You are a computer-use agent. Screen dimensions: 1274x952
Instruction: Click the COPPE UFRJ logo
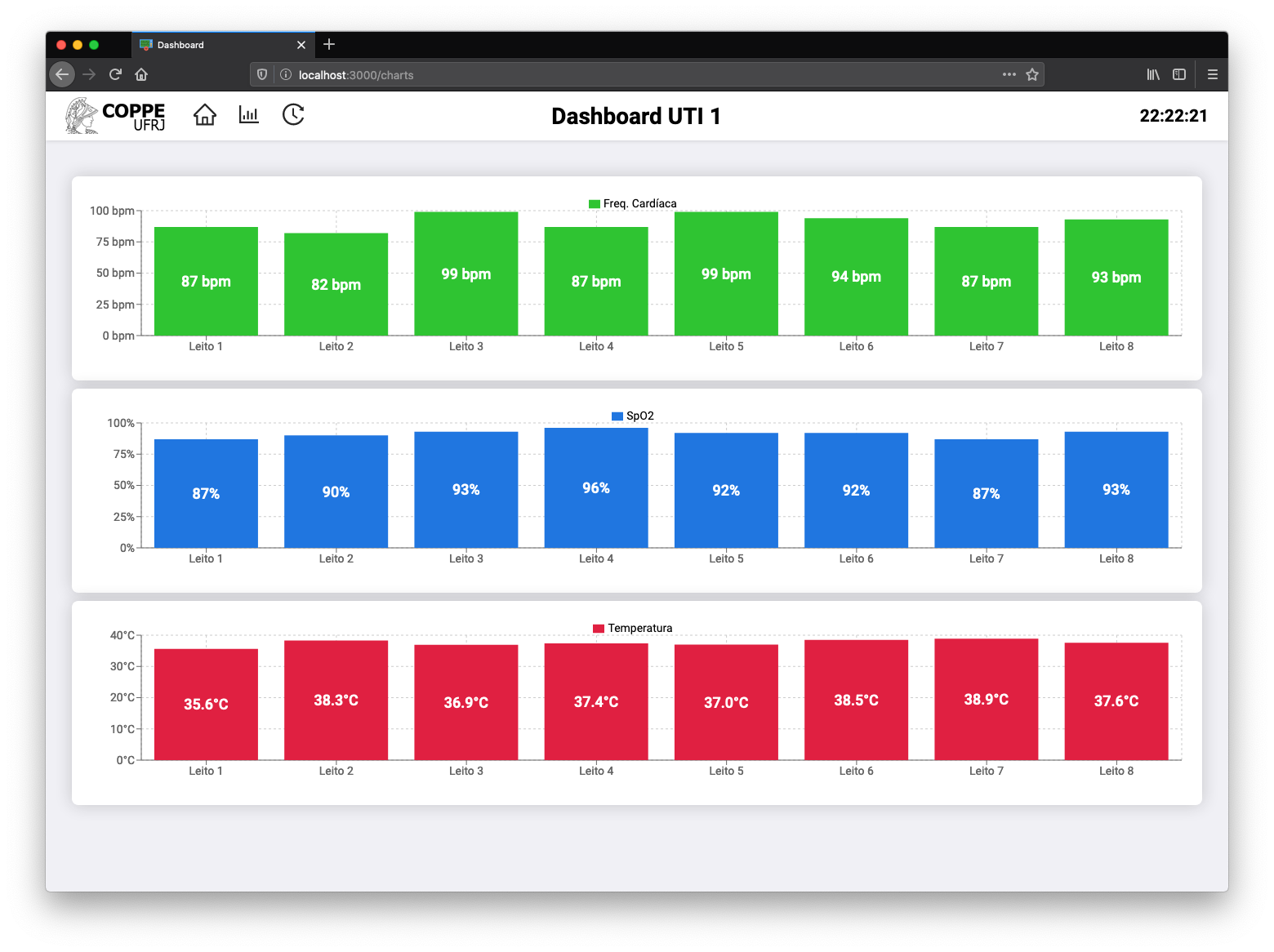115,115
